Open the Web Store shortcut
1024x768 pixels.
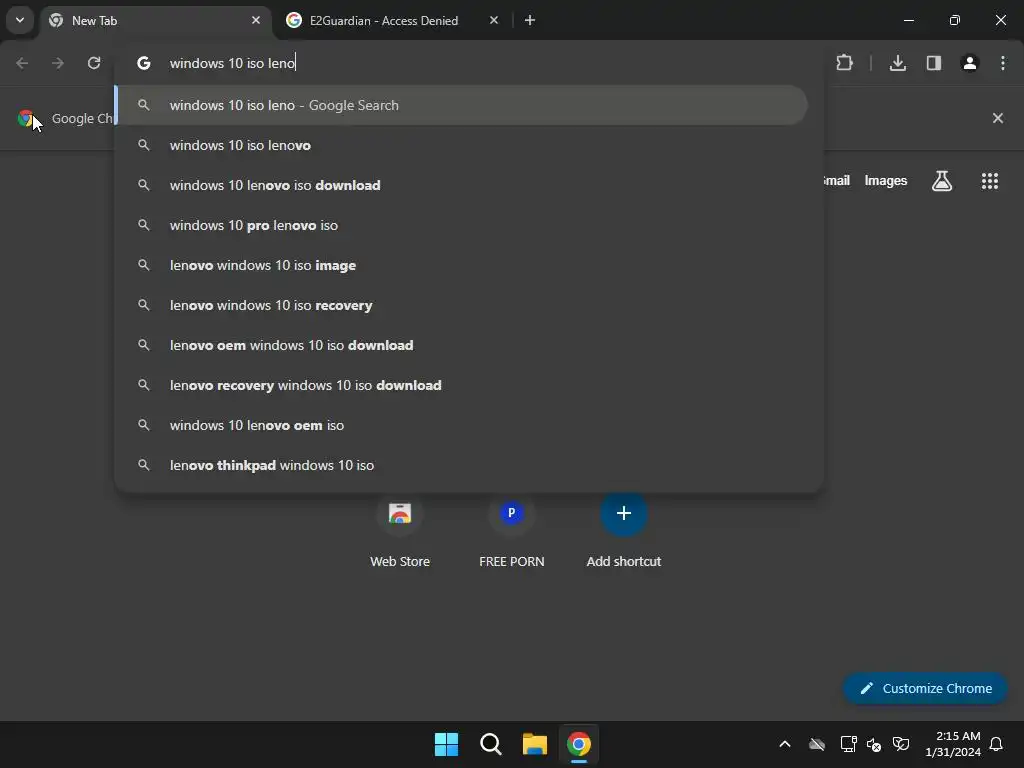[x=400, y=532]
